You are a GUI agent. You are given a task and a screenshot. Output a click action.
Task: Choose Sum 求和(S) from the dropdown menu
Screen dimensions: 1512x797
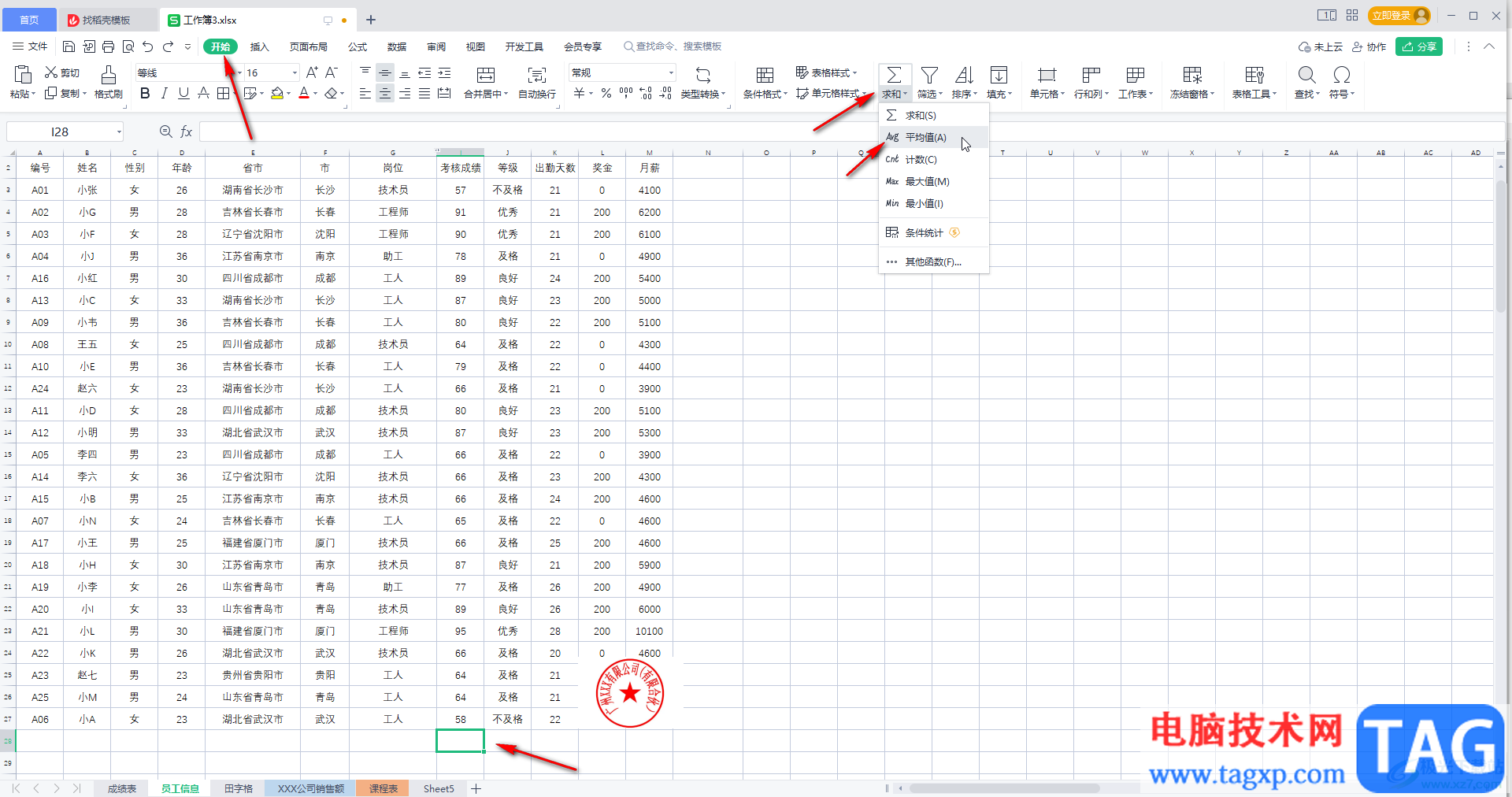pyautogui.click(x=934, y=115)
